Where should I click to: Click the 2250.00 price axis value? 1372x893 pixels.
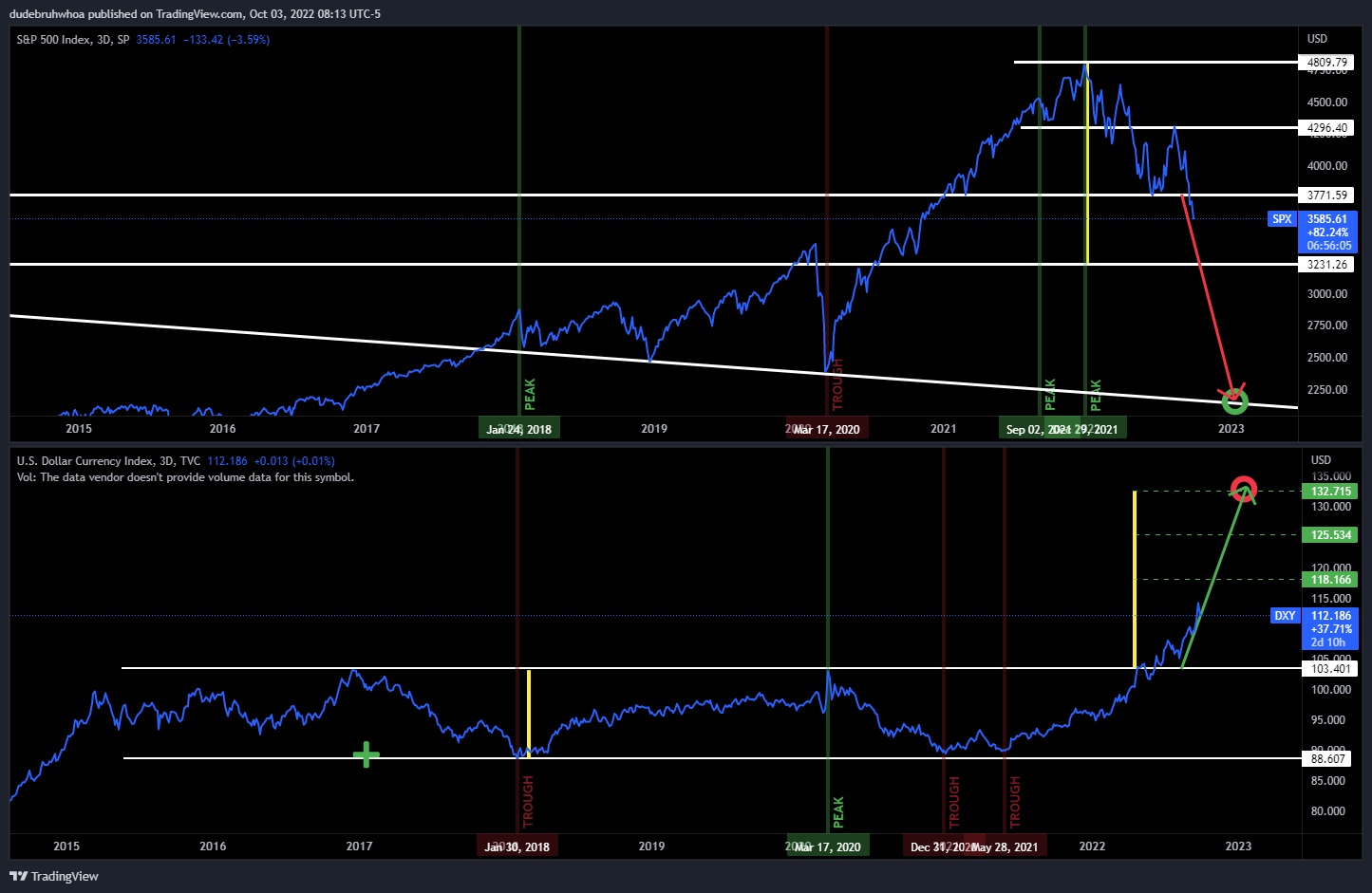tap(1327, 390)
